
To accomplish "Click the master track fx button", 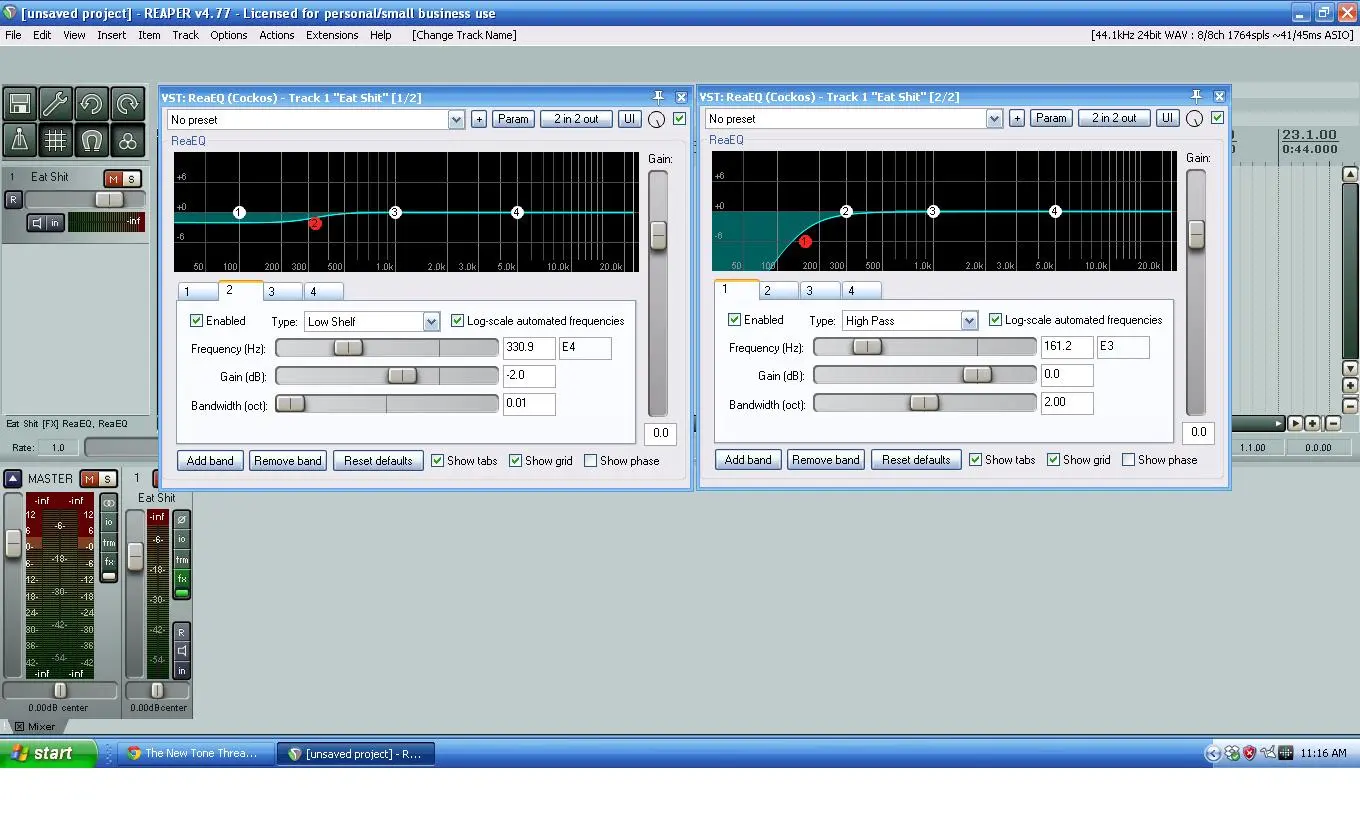I will [109, 562].
